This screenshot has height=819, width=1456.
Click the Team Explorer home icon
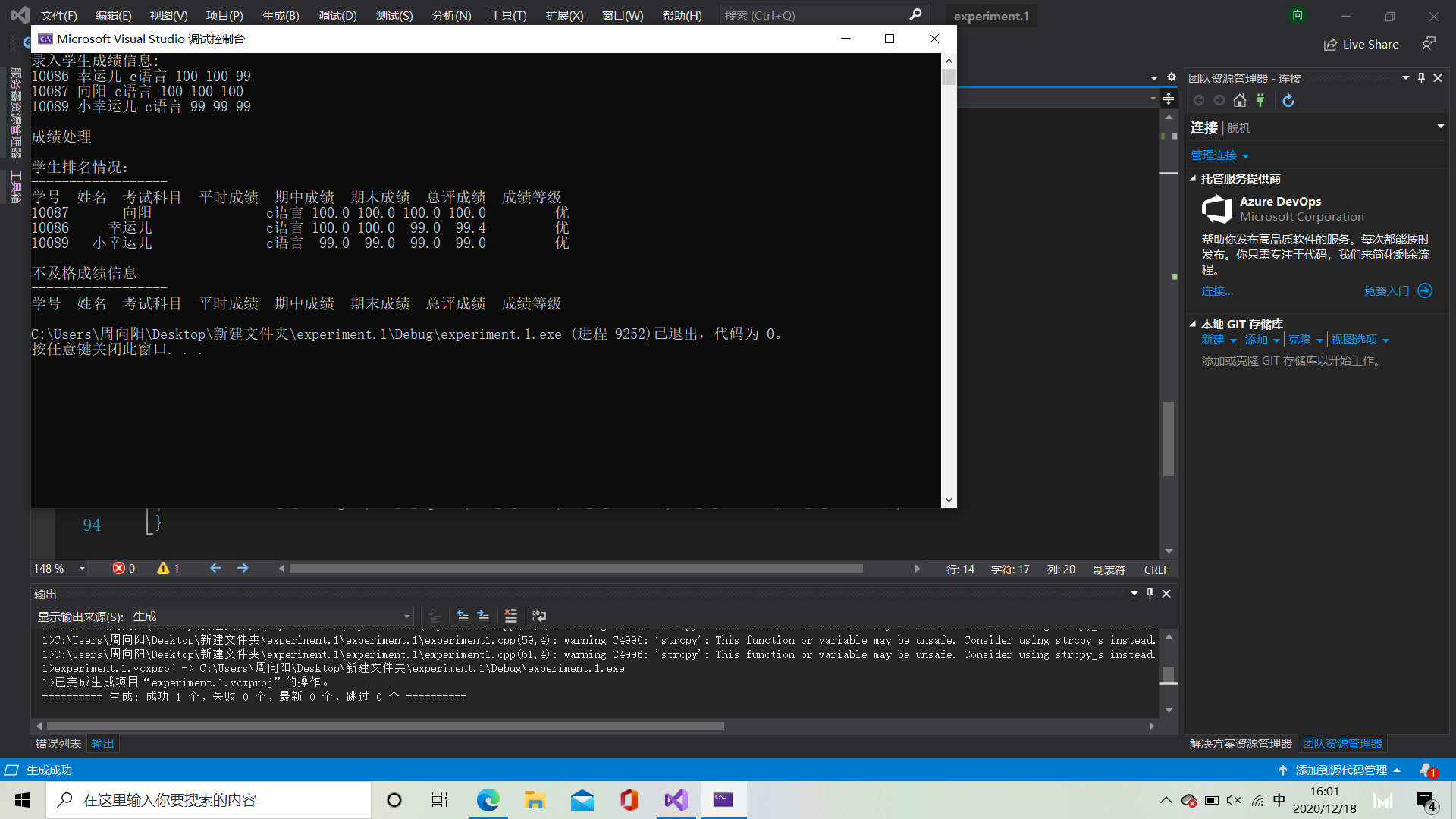(1240, 100)
